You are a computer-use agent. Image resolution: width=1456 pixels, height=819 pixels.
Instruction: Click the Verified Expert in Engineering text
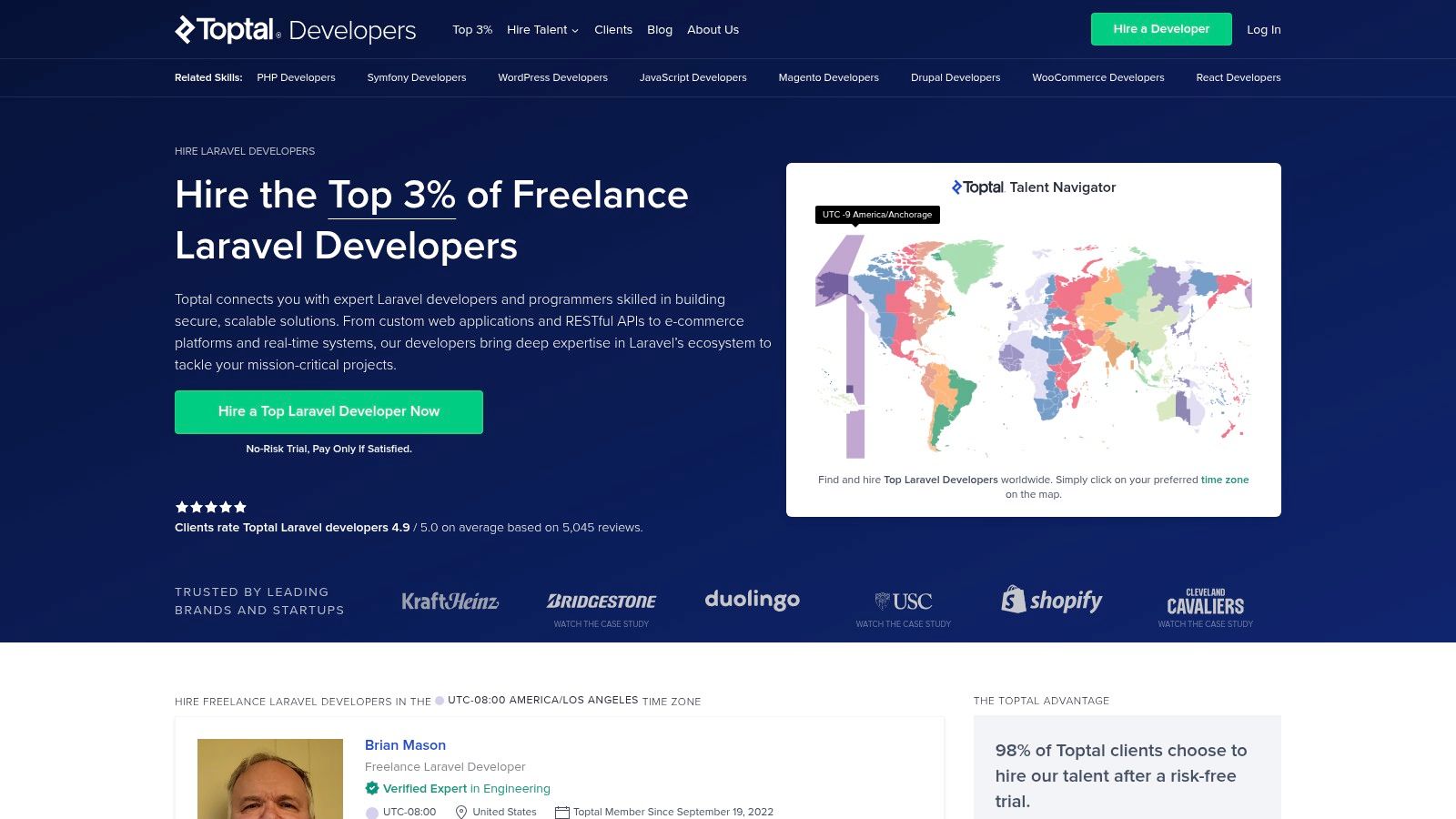(x=467, y=788)
